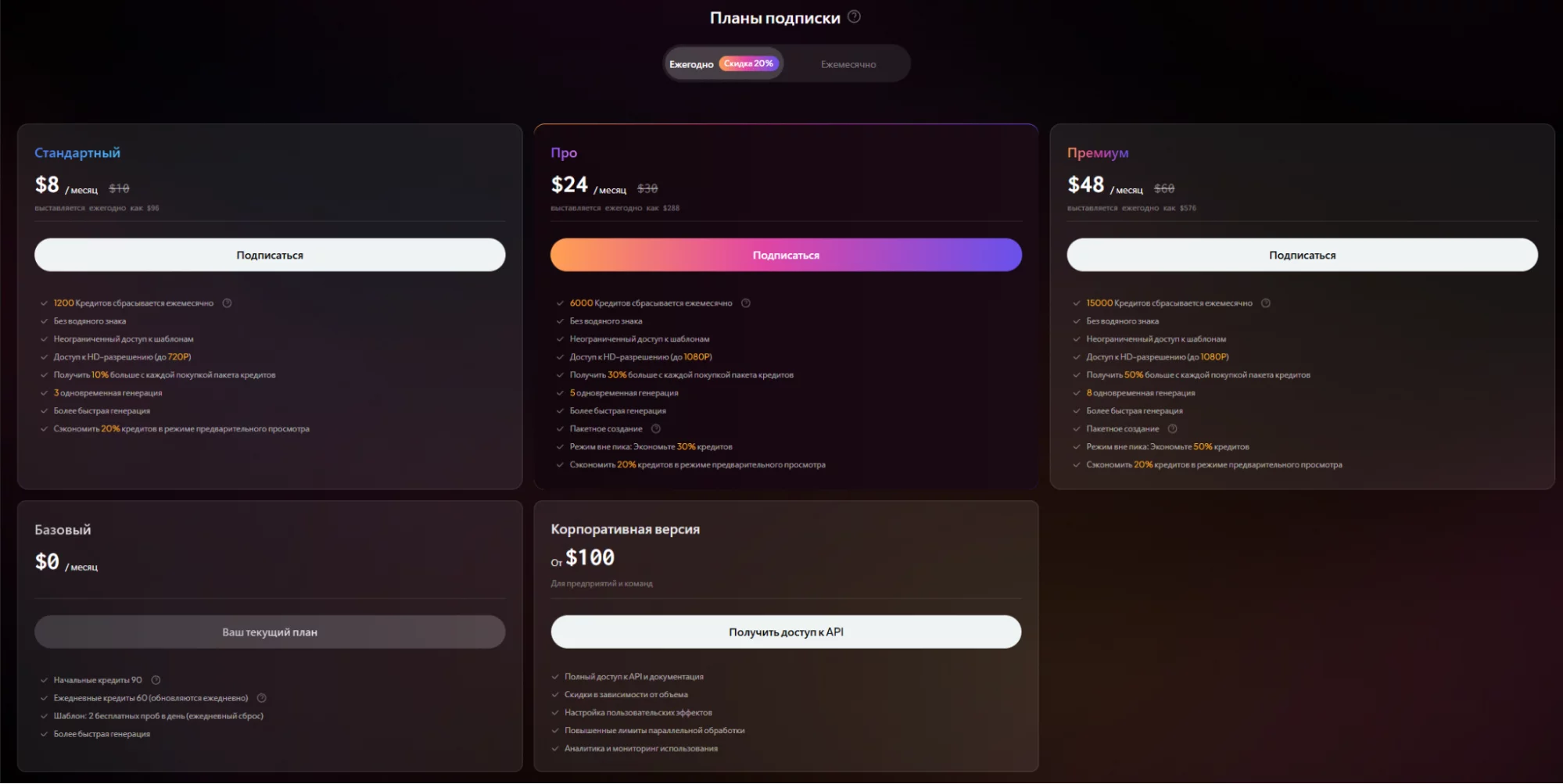The image size is (1563, 784).
Task: Click info icon beside 15000 Кредитов in Премиум
Action: point(1265,303)
